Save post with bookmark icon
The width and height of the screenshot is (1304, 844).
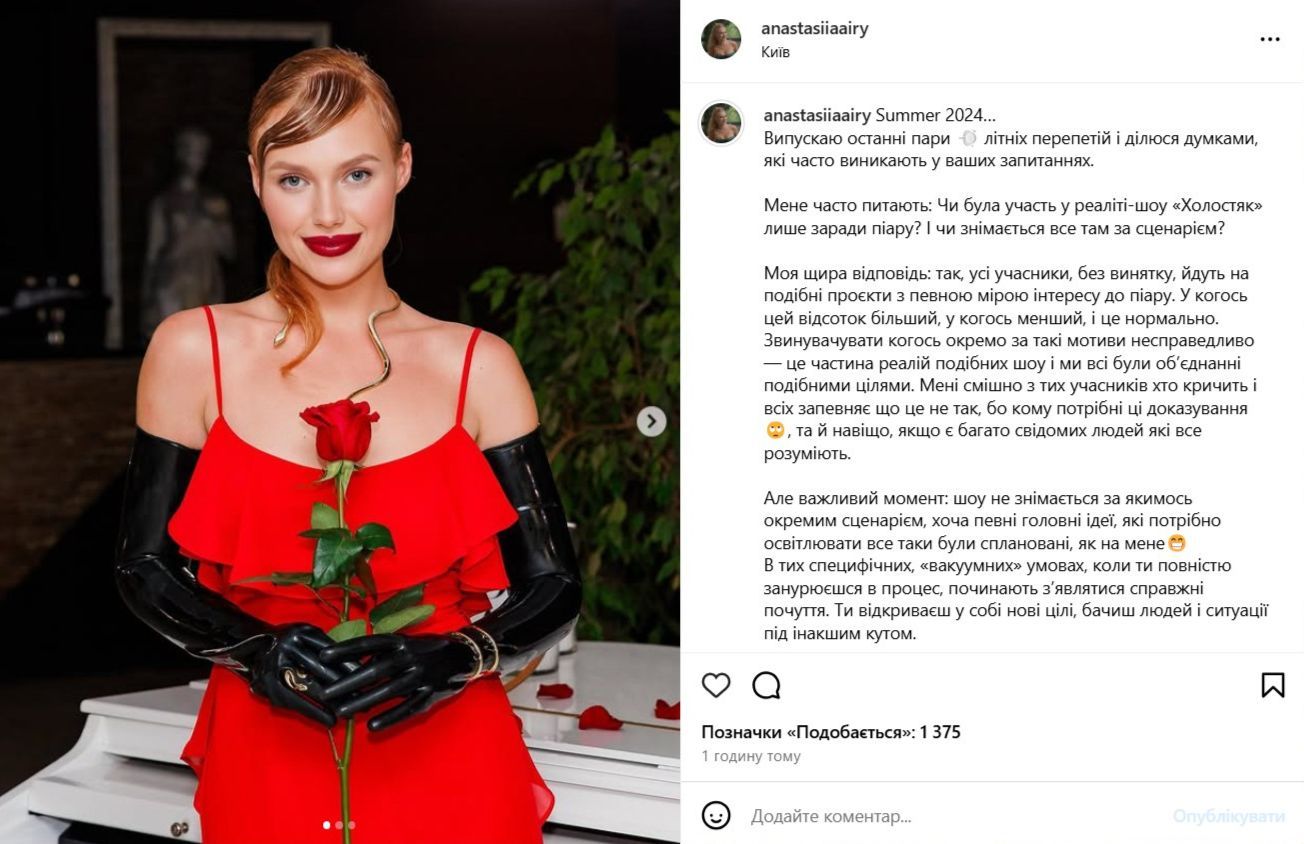[1272, 685]
